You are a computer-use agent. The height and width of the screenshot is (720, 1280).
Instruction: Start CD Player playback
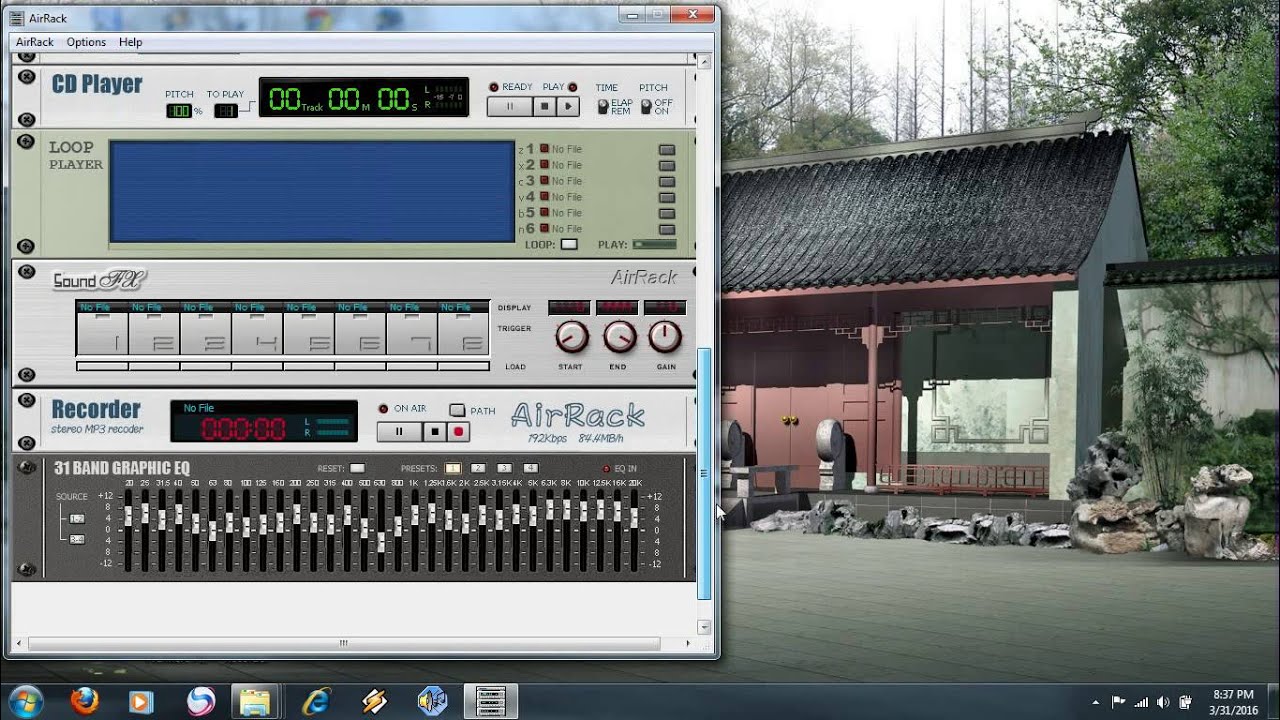[568, 106]
